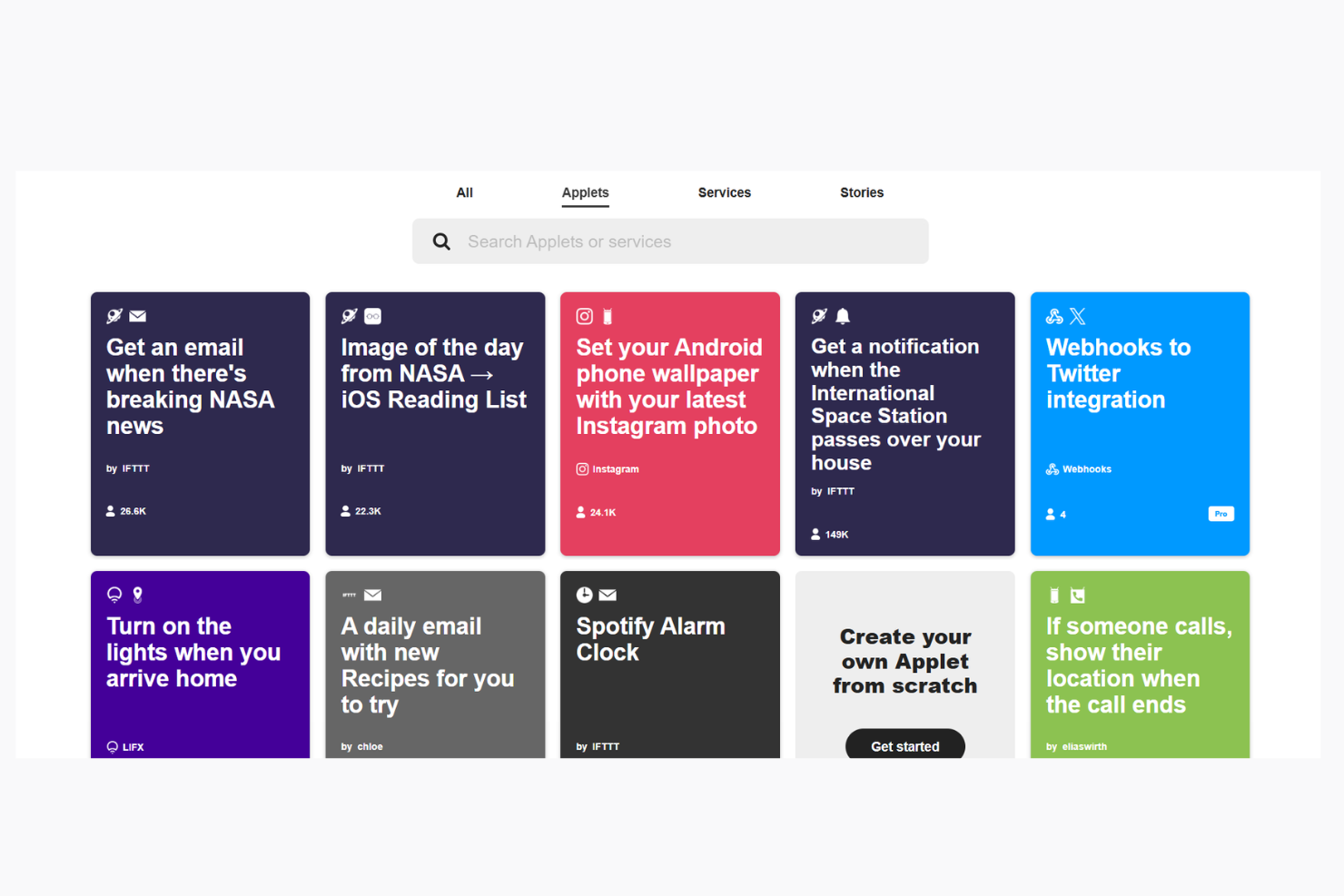The height and width of the screenshot is (896, 1344).
Task: Open 'Set your Android phone wallpaper' applet
Action: 670,424
